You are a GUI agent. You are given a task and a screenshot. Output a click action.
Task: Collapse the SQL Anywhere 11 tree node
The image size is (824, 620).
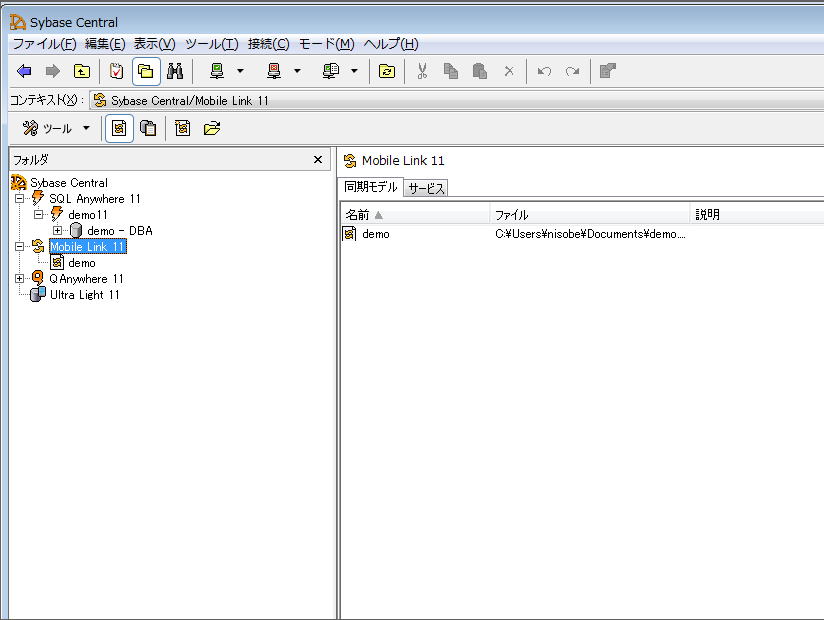tap(20, 199)
